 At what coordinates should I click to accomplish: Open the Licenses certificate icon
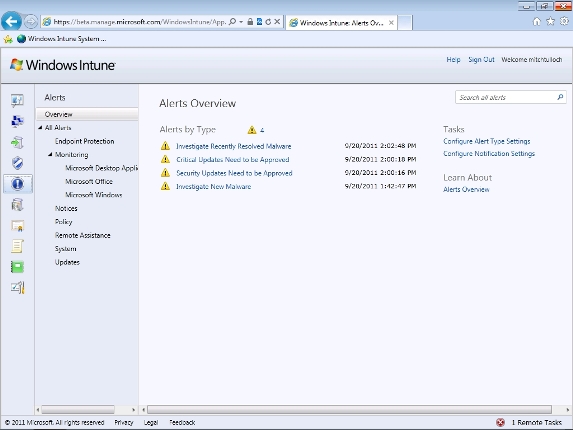click(x=17, y=226)
